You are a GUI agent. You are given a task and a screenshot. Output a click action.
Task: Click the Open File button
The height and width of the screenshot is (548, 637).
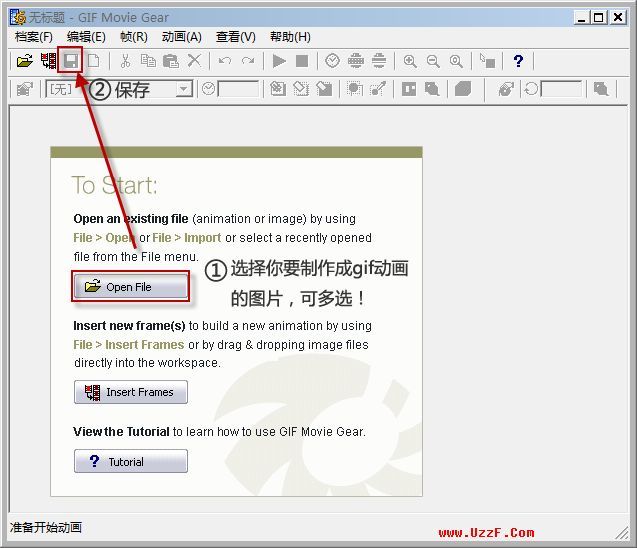131,287
